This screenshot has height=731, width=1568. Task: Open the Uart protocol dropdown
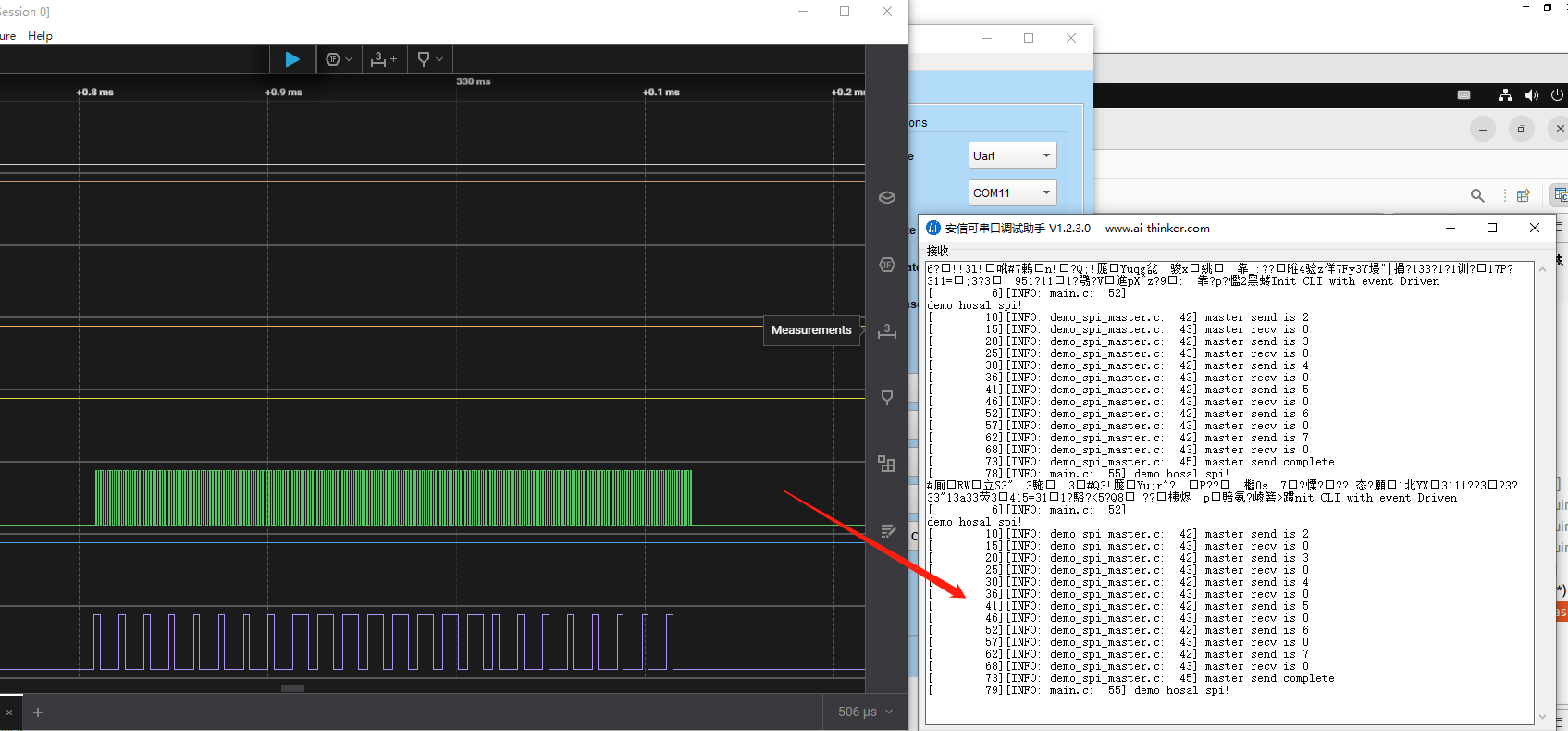click(x=1013, y=155)
